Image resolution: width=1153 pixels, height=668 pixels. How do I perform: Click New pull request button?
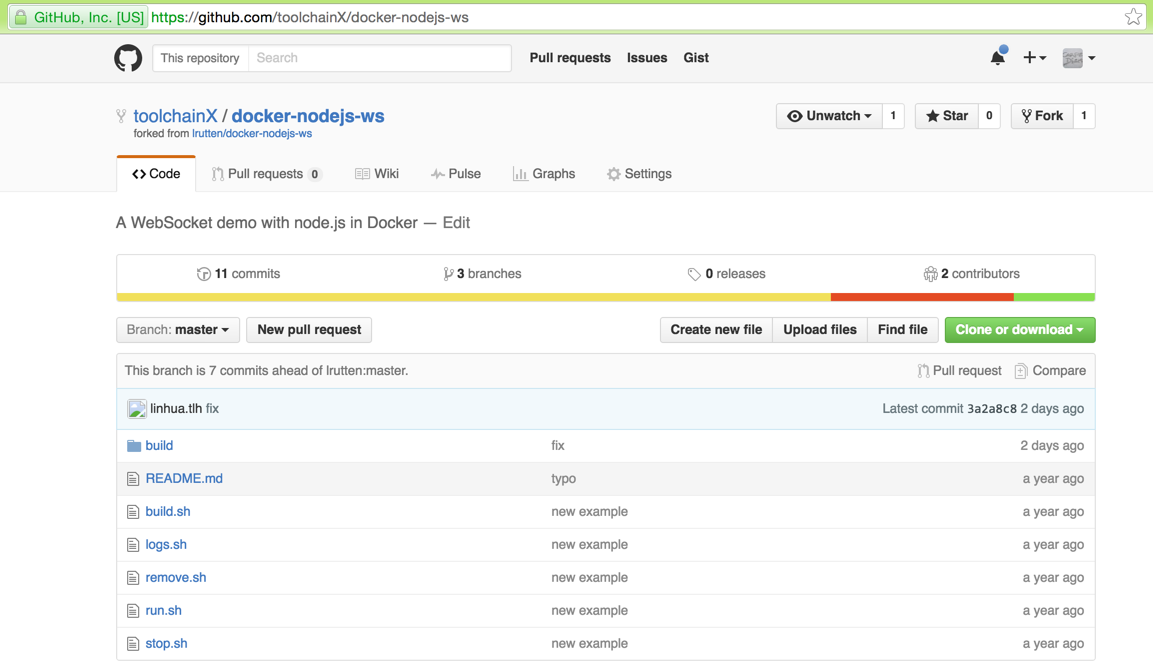[x=309, y=330]
